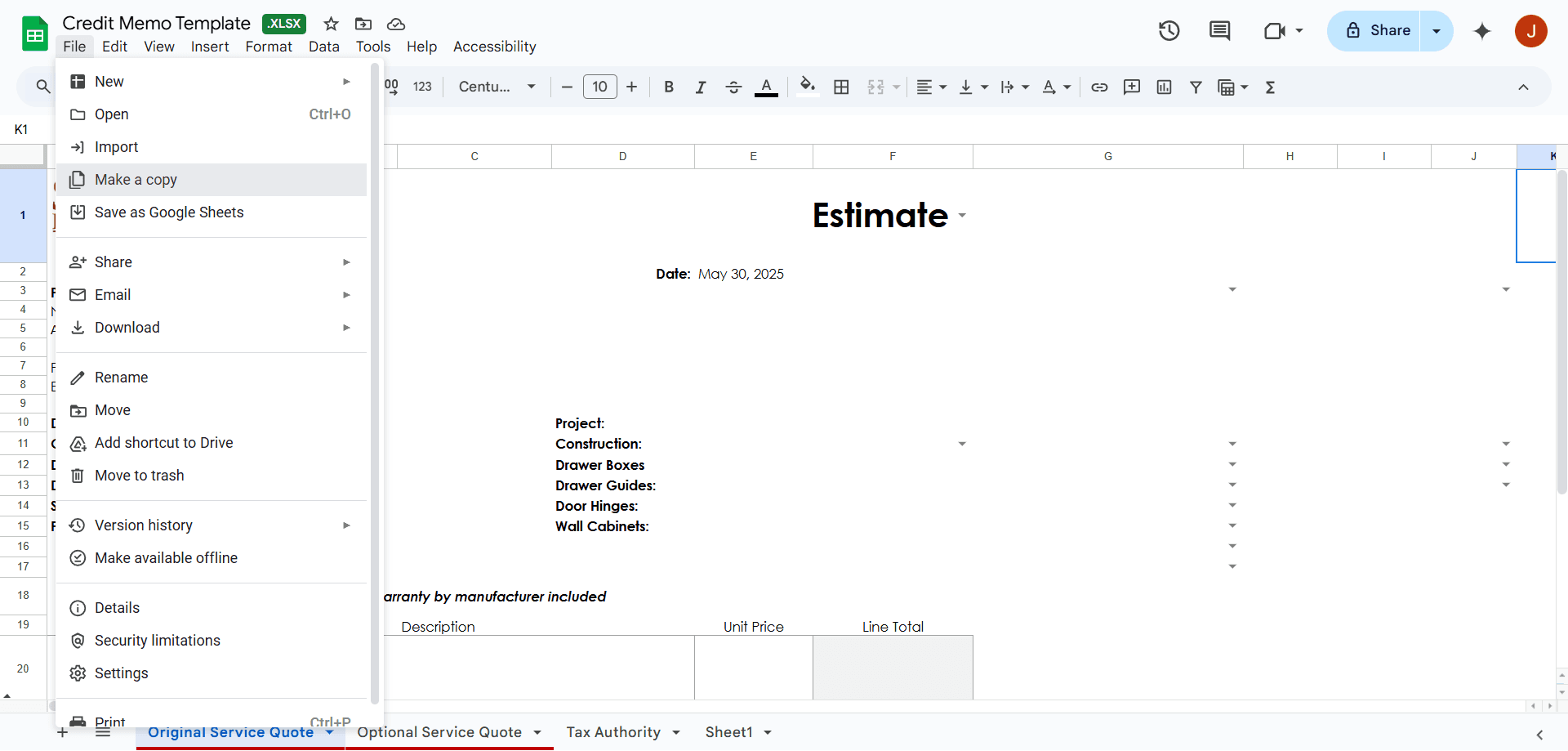Image resolution: width=1568 pixels, height=751 pixels.
Task: Click the XLSX format badge
Action: [284, 24]
